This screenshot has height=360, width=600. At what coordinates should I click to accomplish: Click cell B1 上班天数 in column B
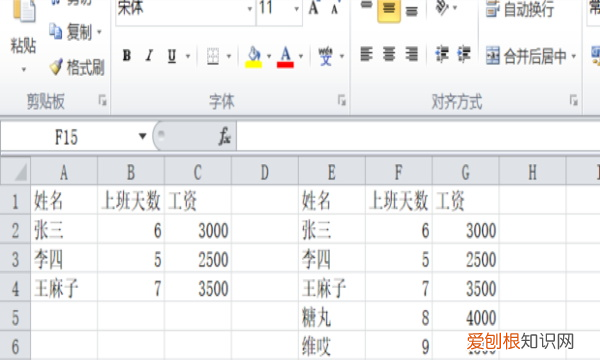(131, 200)
